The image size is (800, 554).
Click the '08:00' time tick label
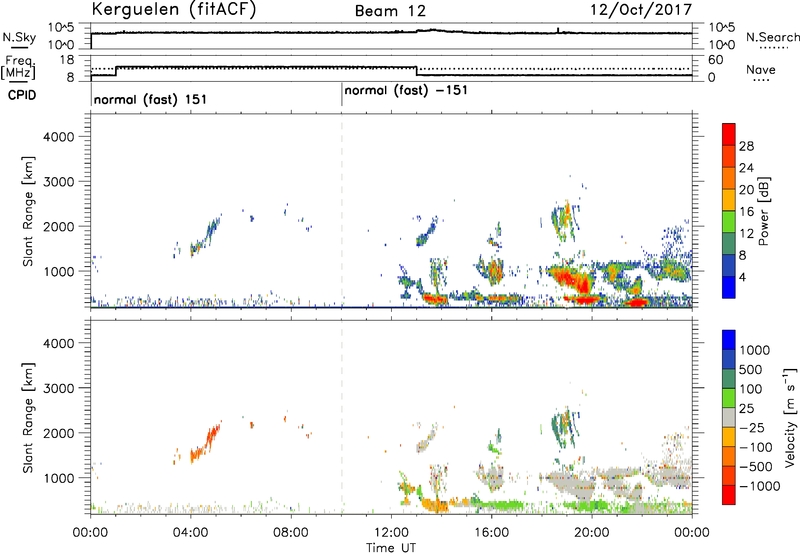291,533
